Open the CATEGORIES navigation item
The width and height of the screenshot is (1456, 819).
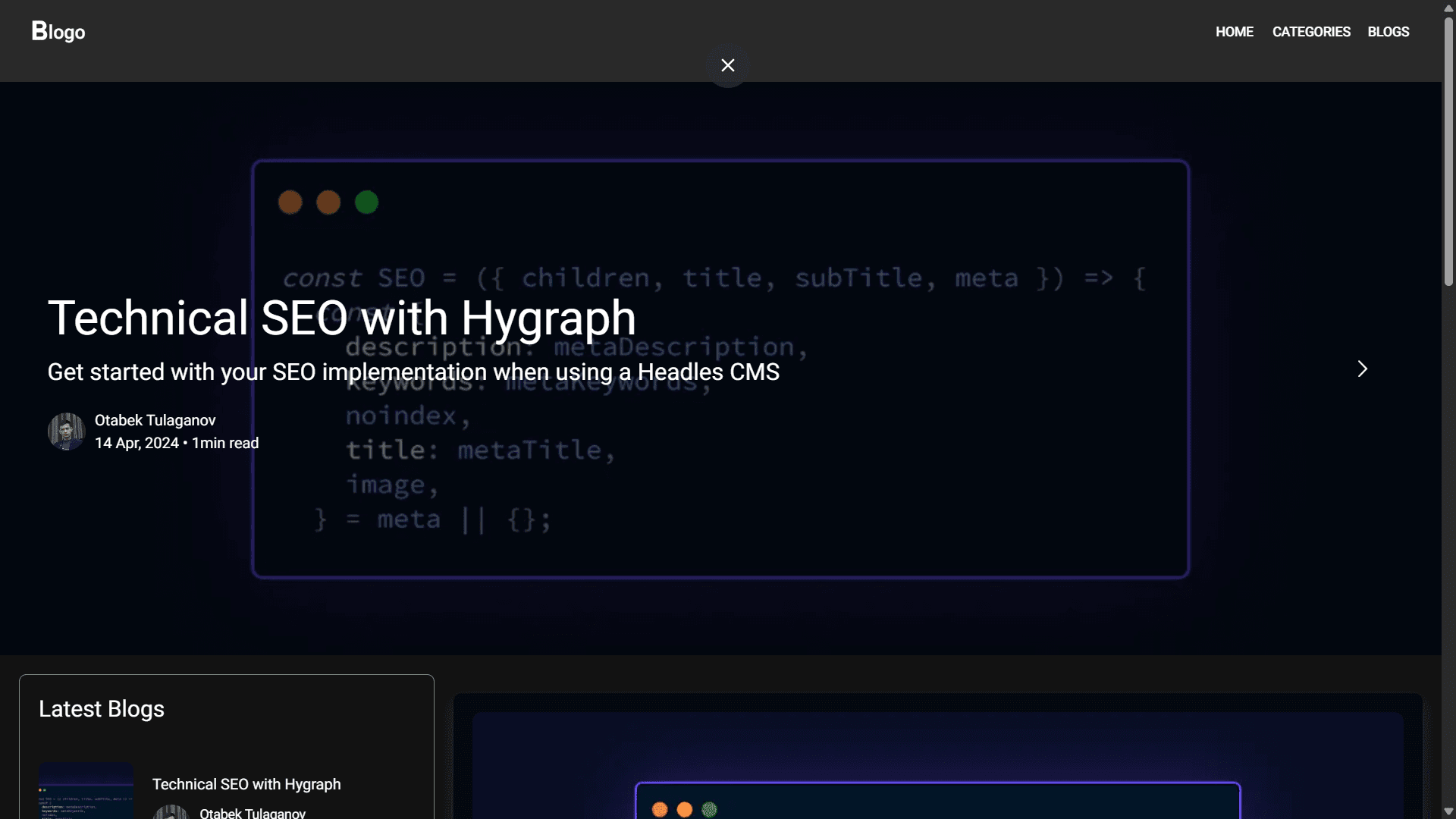click(x=1311, y=31)
